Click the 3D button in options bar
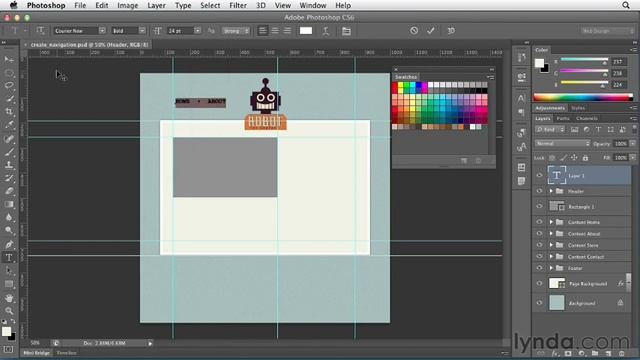Viewport: 640px width, 360px height. [x=451, y=31]
